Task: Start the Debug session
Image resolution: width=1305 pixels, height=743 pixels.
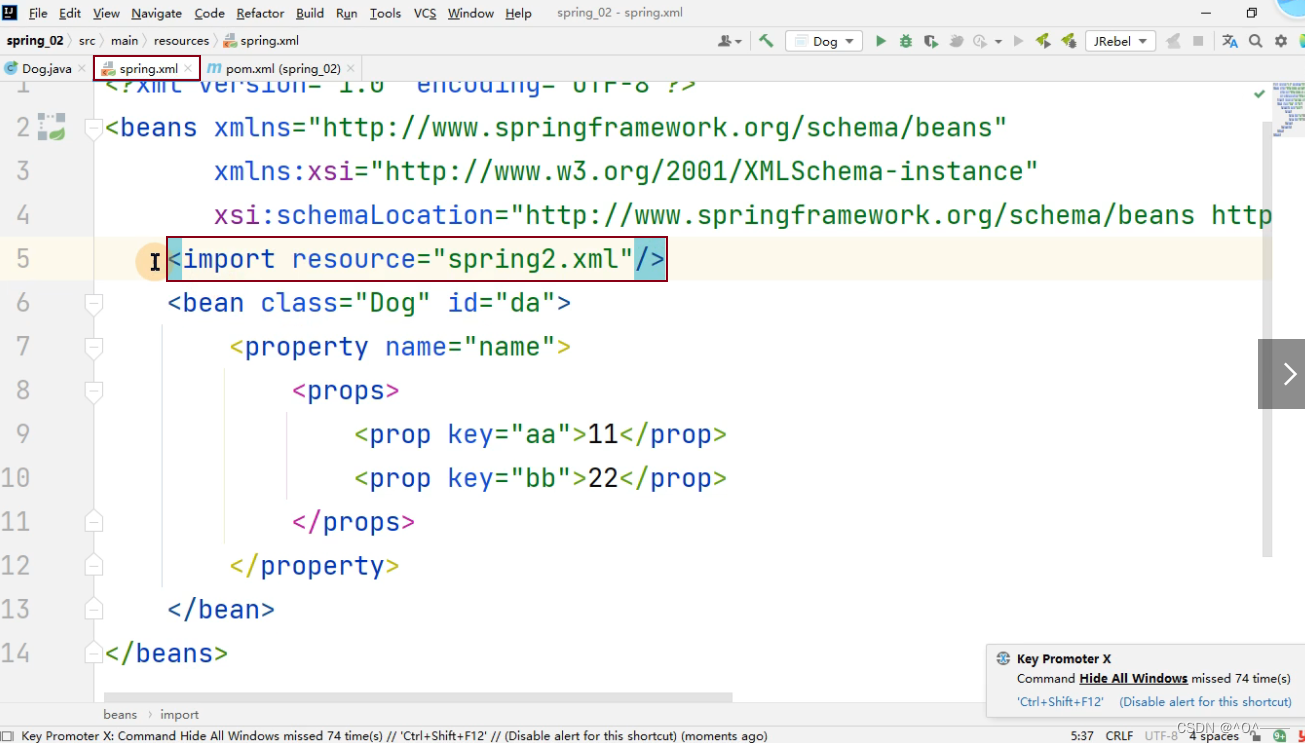Action: point(904,41)
